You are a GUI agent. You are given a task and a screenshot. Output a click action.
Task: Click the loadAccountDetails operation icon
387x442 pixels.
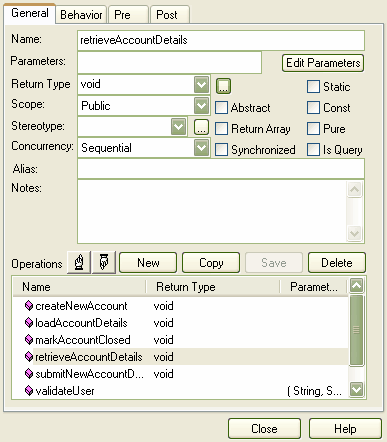29,322
